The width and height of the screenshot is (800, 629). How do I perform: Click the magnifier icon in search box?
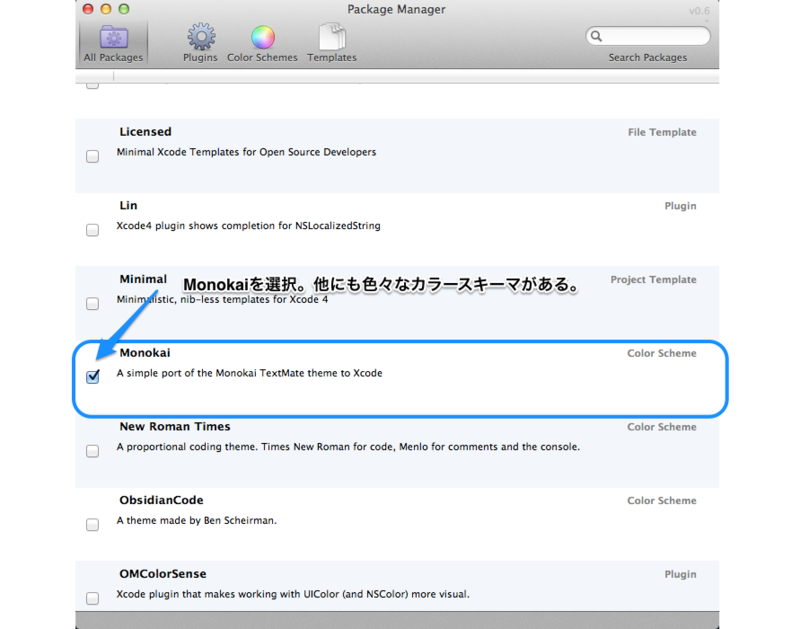pyautogui.click(x=596, y=36)
